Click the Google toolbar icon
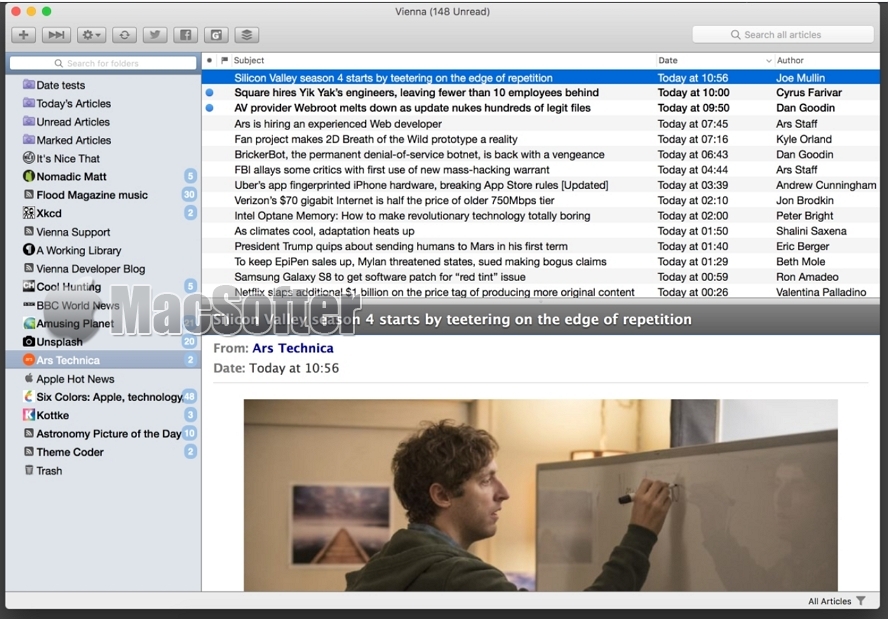This screenshot has height=619, width=888. pyautogui.click(x=216, y=35)
